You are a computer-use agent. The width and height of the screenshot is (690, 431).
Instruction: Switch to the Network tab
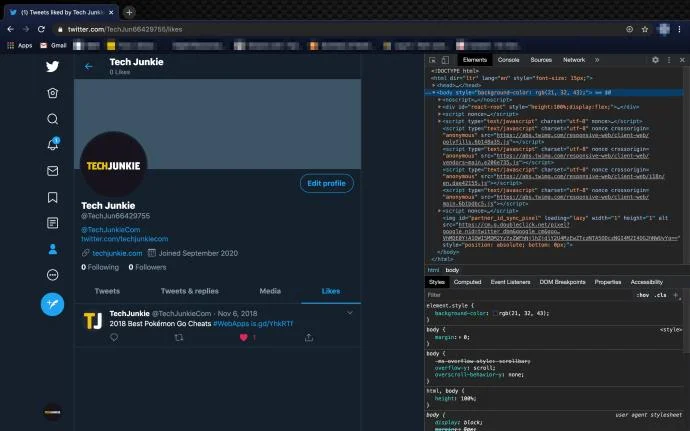point(574,60)
